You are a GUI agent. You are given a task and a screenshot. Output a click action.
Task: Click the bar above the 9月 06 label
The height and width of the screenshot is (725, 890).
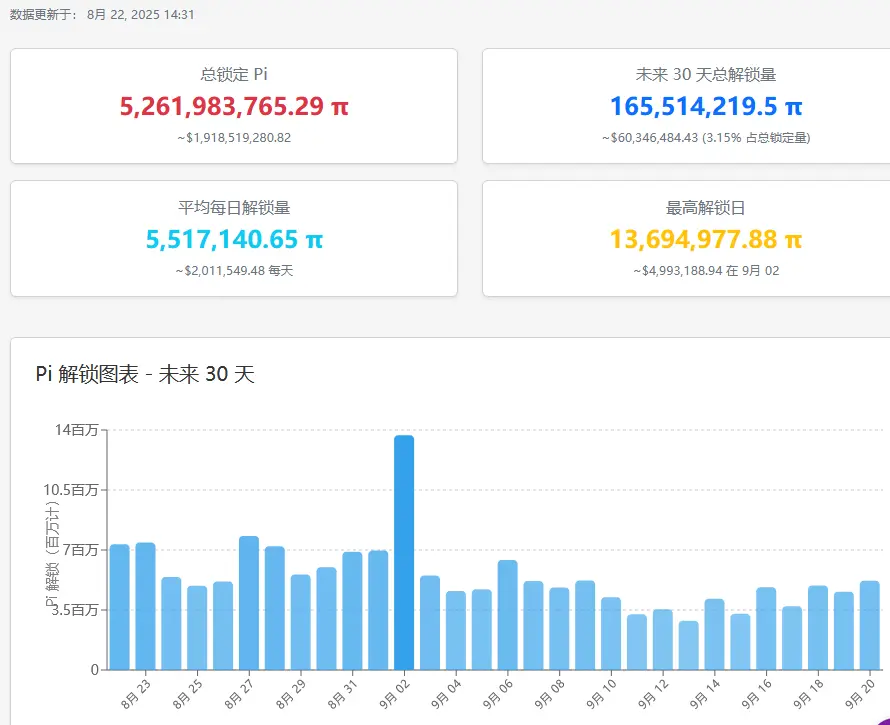pos(507,615)
